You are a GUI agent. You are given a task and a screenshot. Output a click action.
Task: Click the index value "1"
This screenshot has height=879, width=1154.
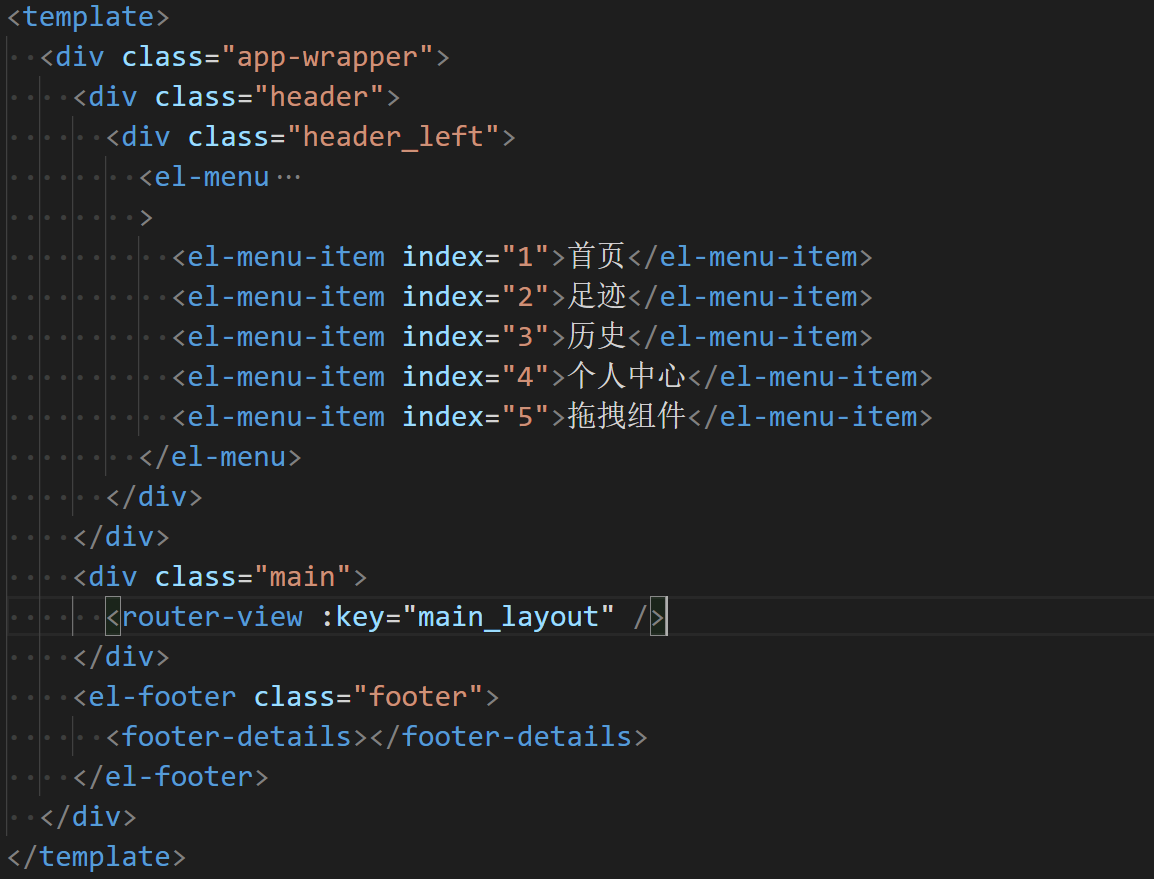tap(525, 257)
